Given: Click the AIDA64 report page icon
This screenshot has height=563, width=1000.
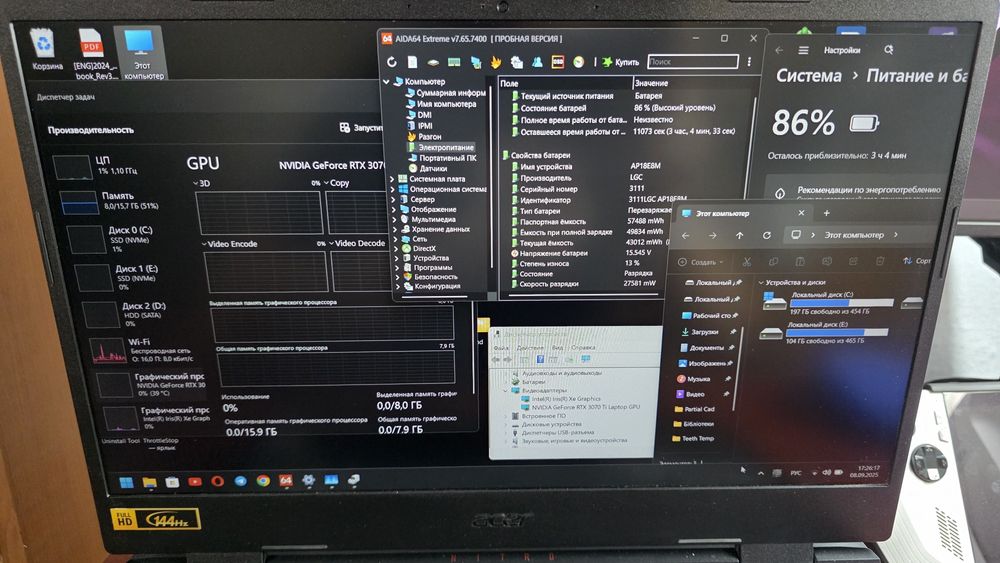Looking at the screenshot, I should [413, 62].
